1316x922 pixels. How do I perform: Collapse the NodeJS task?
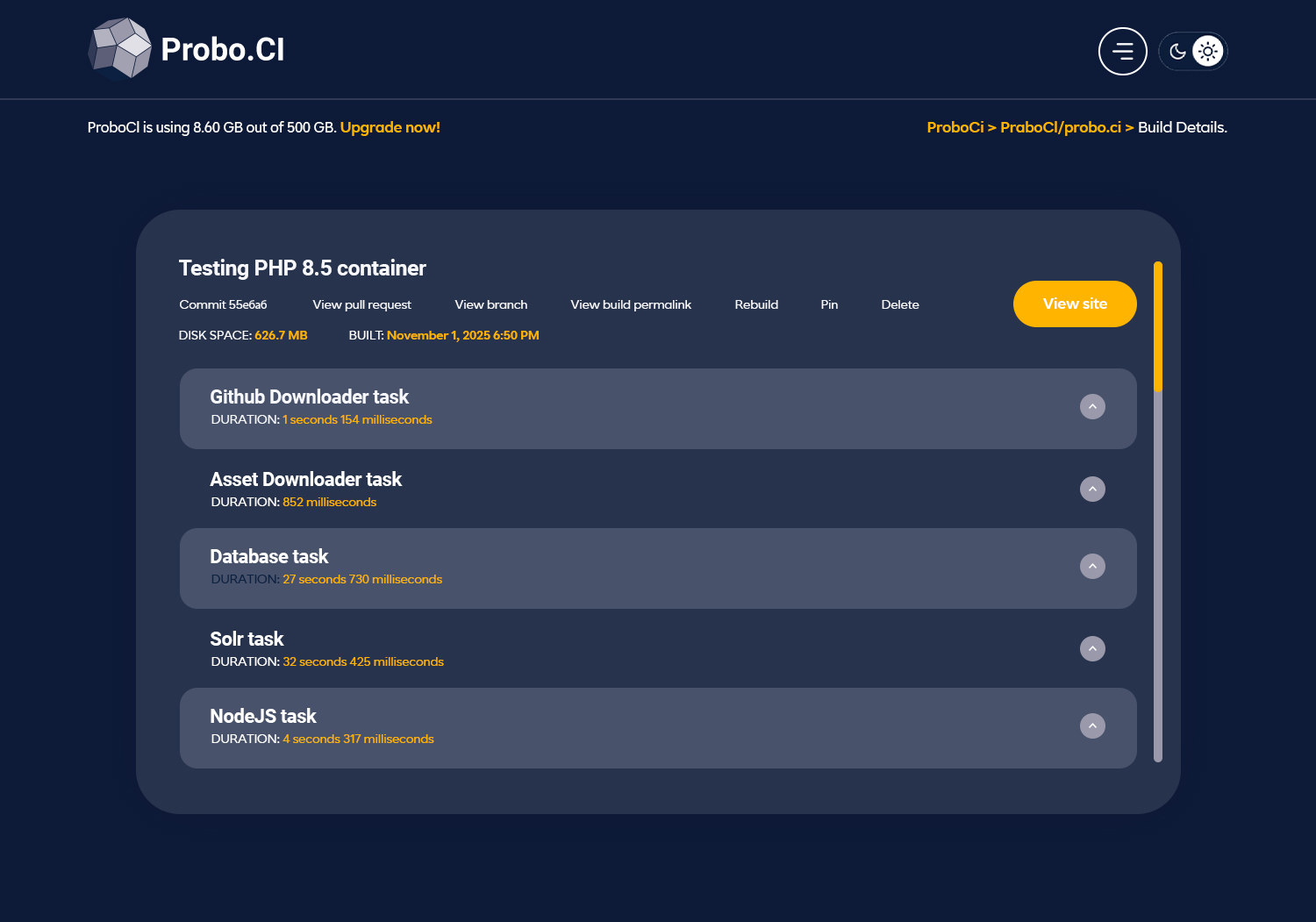1092,726
